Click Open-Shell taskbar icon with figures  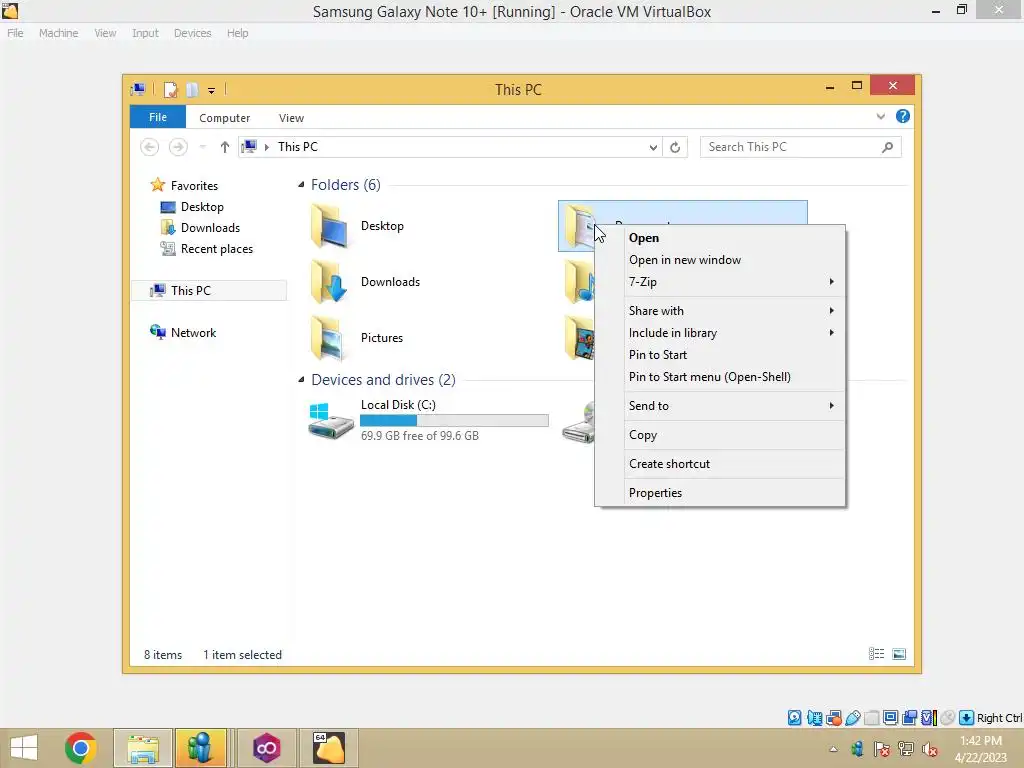(200, 748)
